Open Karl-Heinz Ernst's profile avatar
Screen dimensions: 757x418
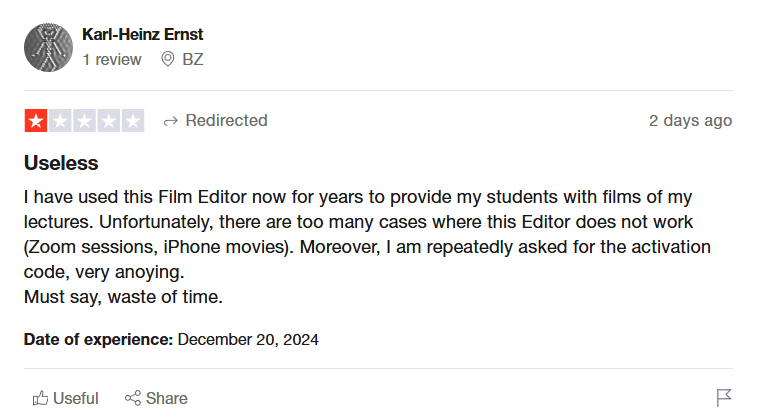(47, 47)
